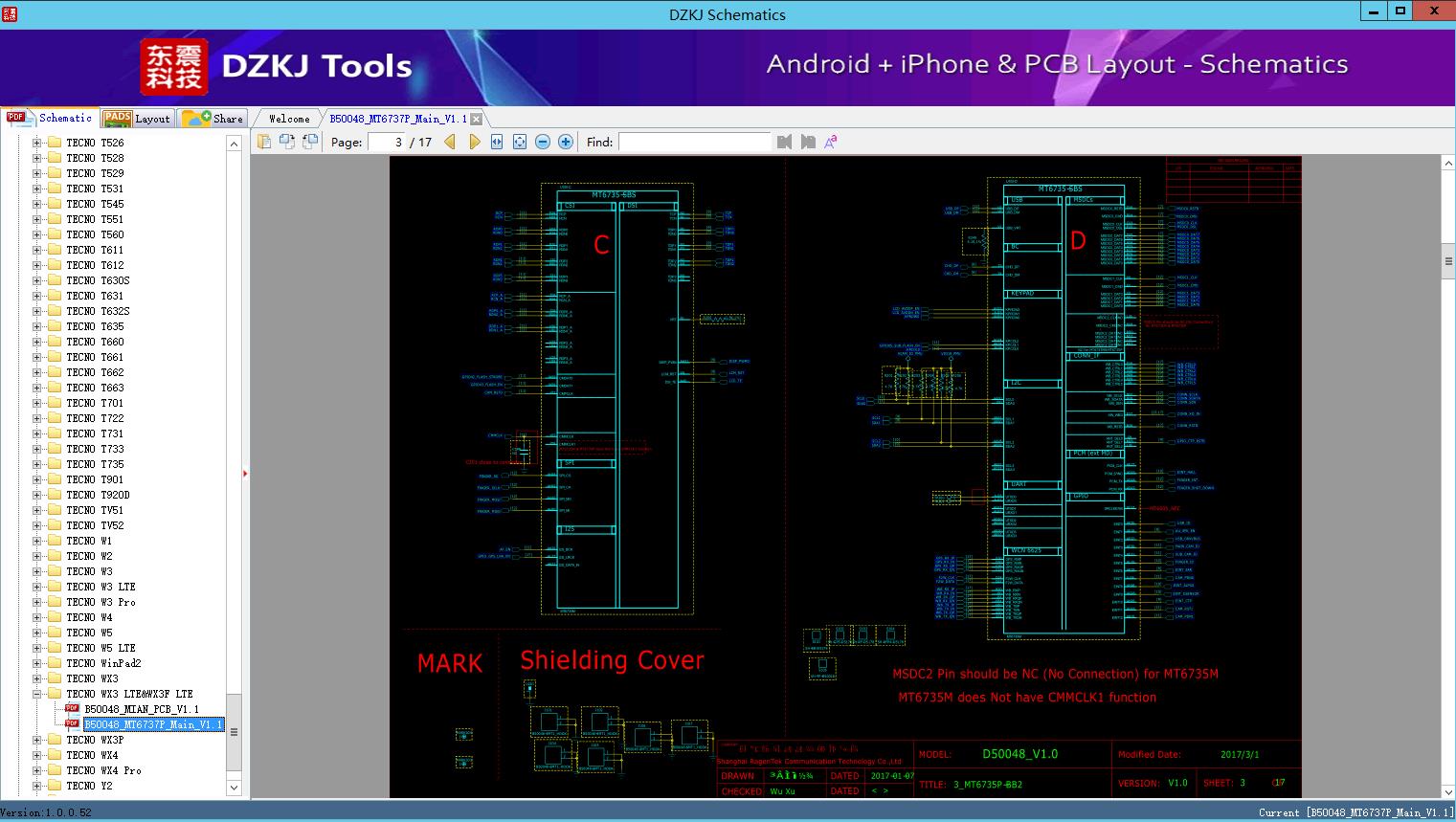
Task: Go to the previous page arrow
Action: (x=450, y=142)
